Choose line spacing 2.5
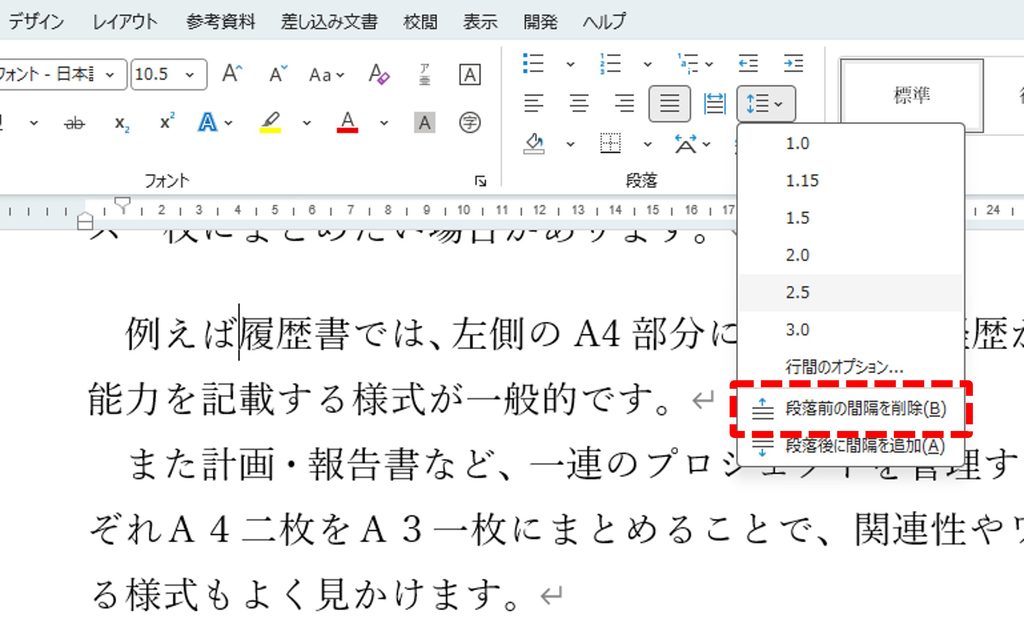 tap(851, 292)
